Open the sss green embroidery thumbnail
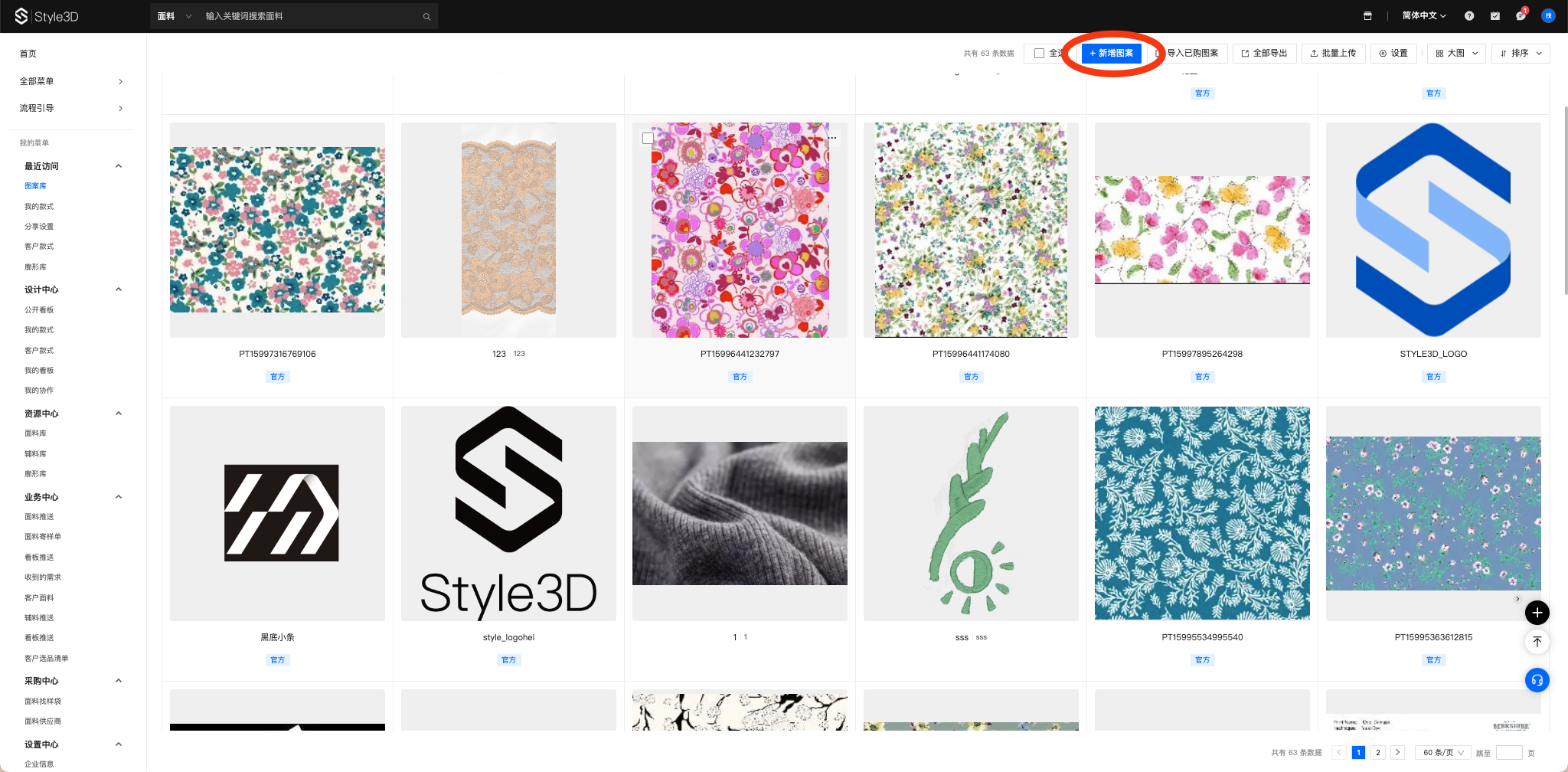The width and height of the screenshot is (1568, 772). [971, 513]
